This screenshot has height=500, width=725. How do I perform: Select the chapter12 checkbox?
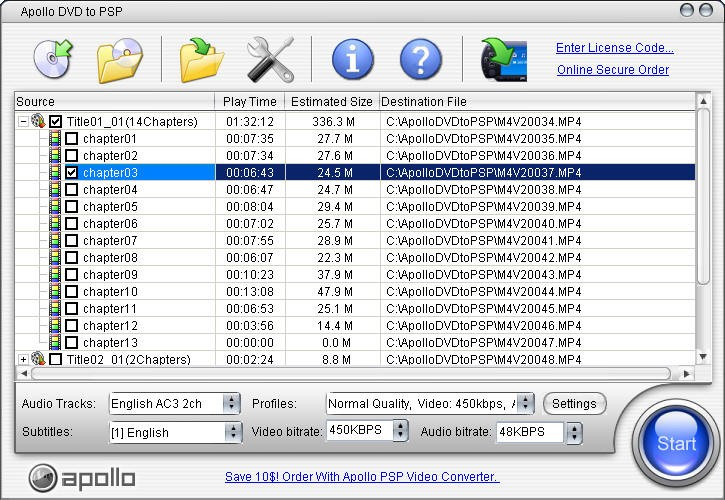click(x=71, y=326)
